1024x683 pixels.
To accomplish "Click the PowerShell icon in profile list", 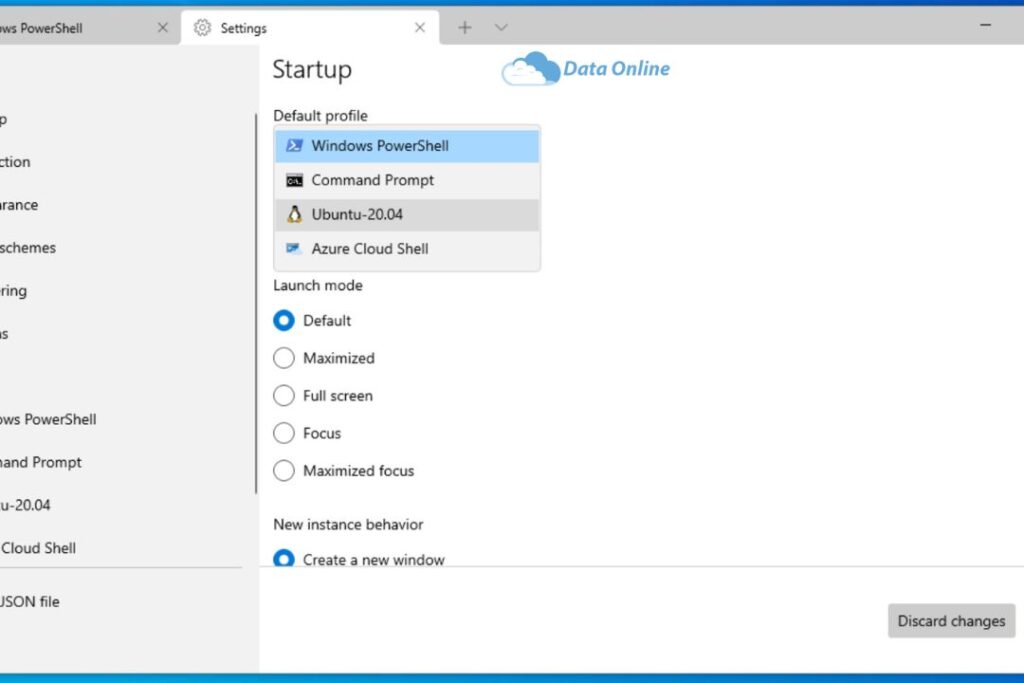I will [295, 145].
